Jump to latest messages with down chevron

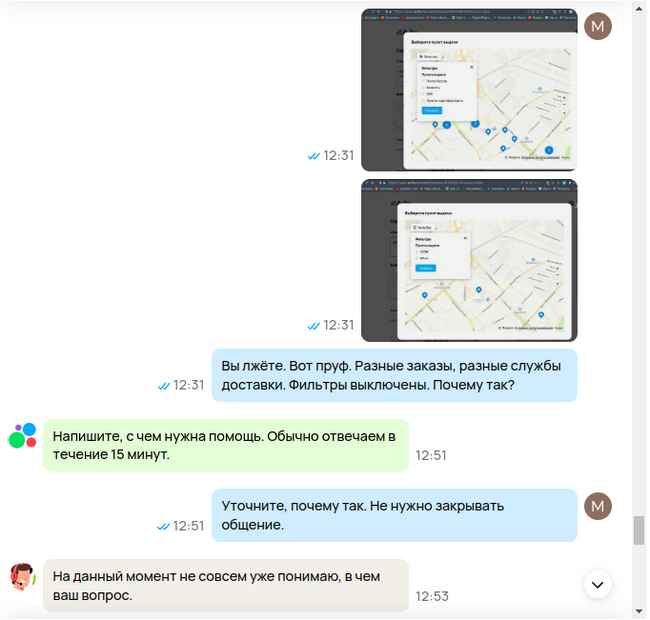point(597,584)
